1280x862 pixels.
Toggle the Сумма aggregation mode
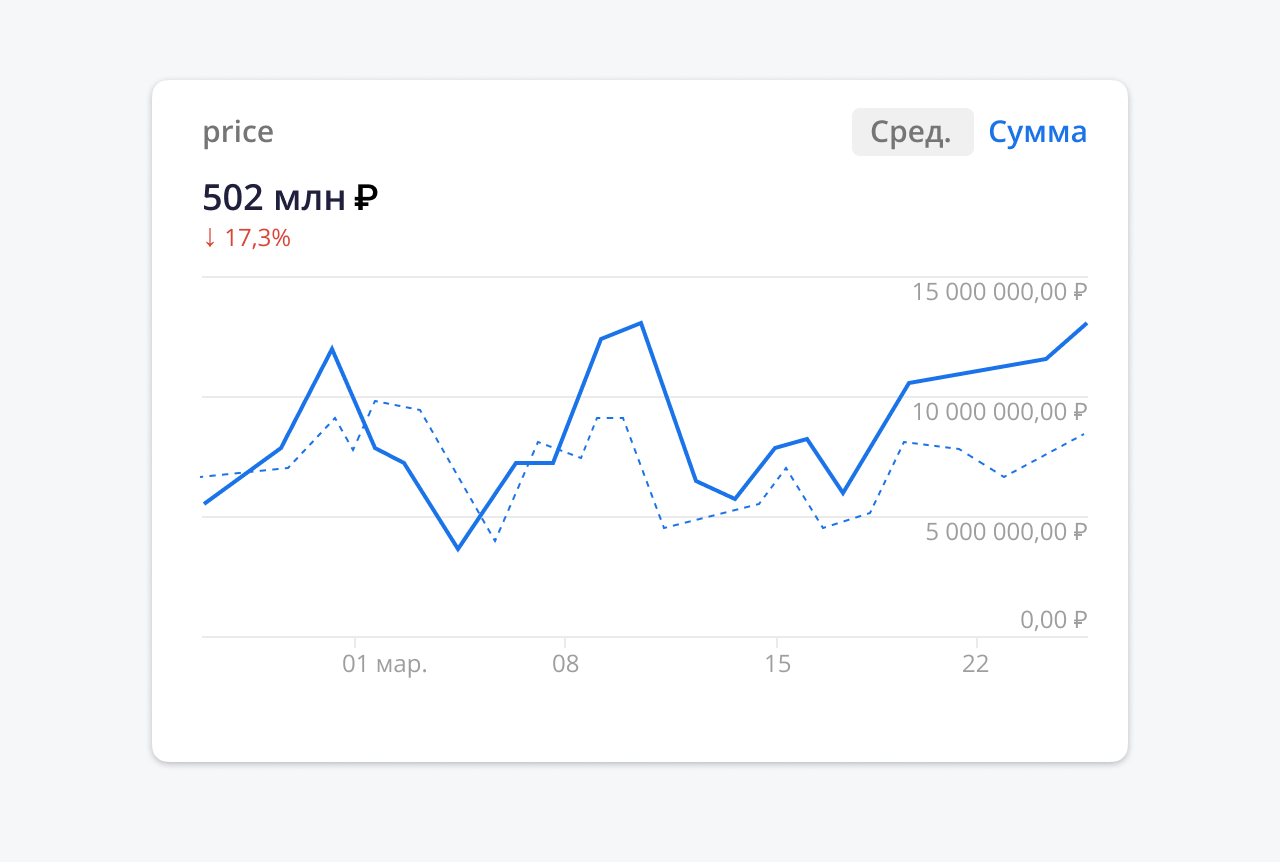click(x=1038, y=131)
